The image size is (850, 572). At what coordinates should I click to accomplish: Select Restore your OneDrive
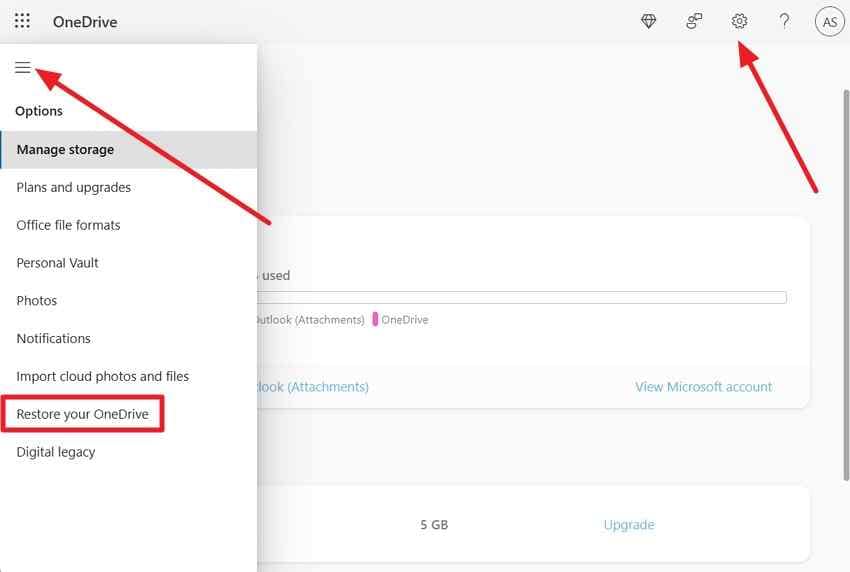pos(82,414)
